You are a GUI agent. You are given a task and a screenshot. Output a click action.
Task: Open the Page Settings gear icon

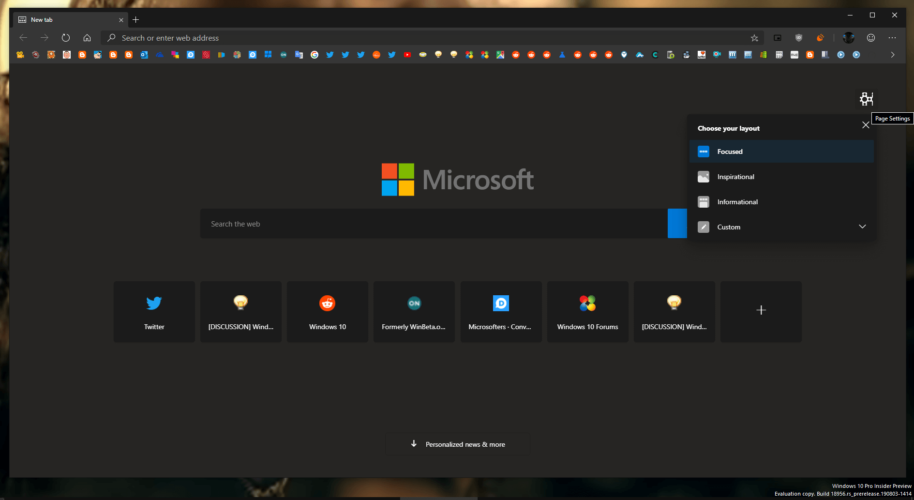point(866,98)
